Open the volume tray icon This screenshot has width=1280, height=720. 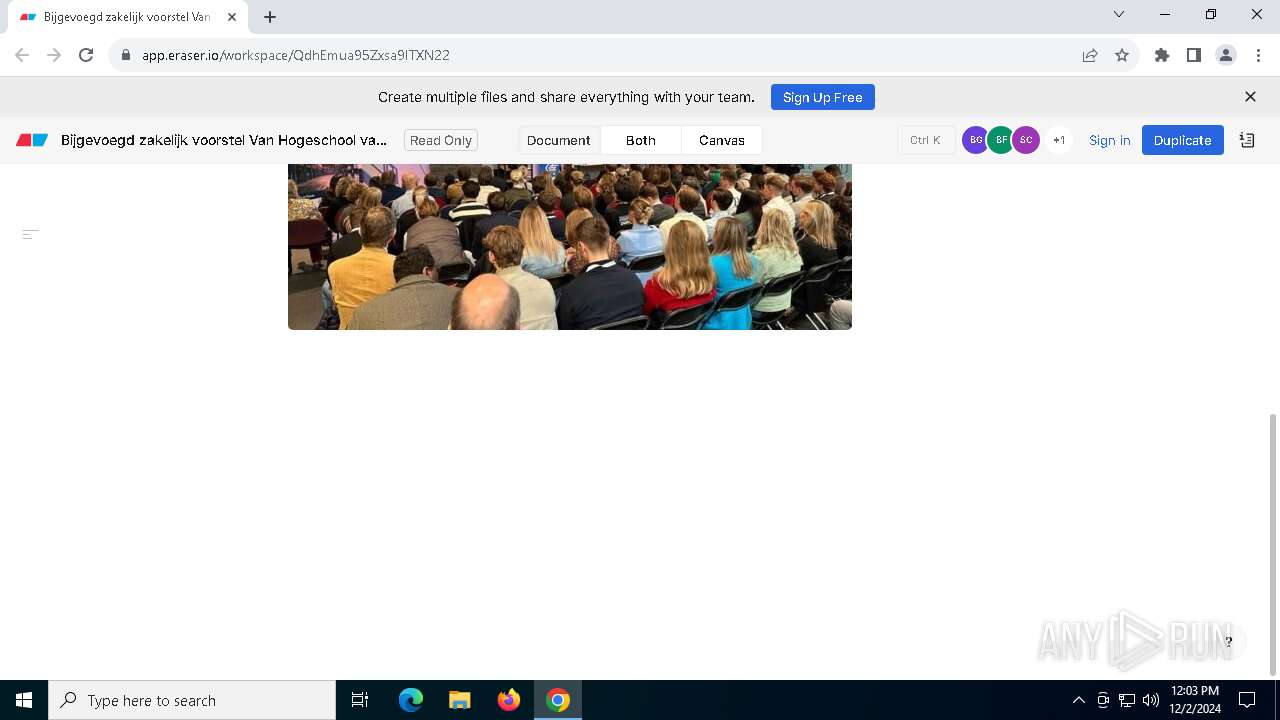pyautogui.click(x=1151, y=700)
